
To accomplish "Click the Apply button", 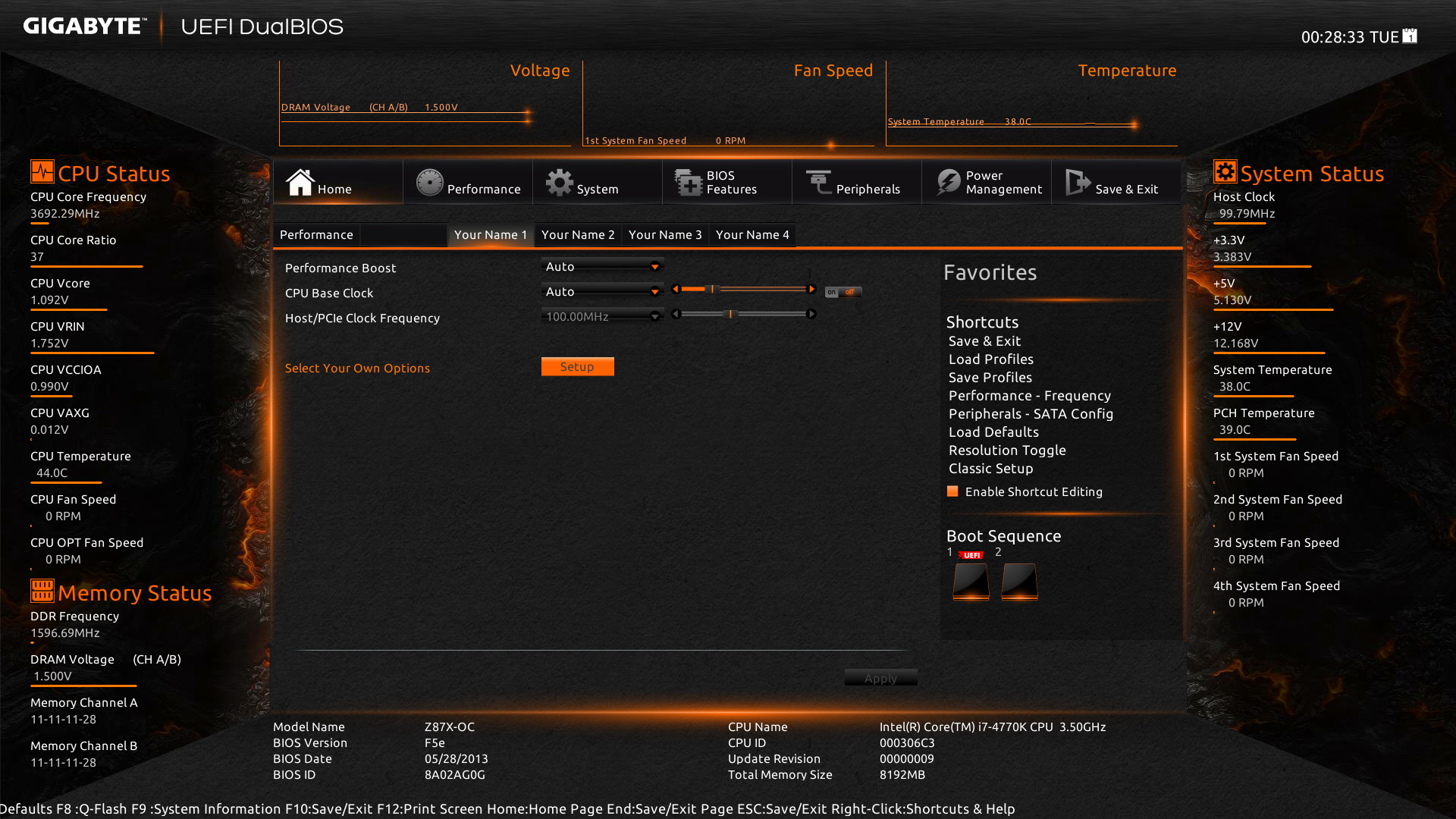I will (x=880, y=678).
